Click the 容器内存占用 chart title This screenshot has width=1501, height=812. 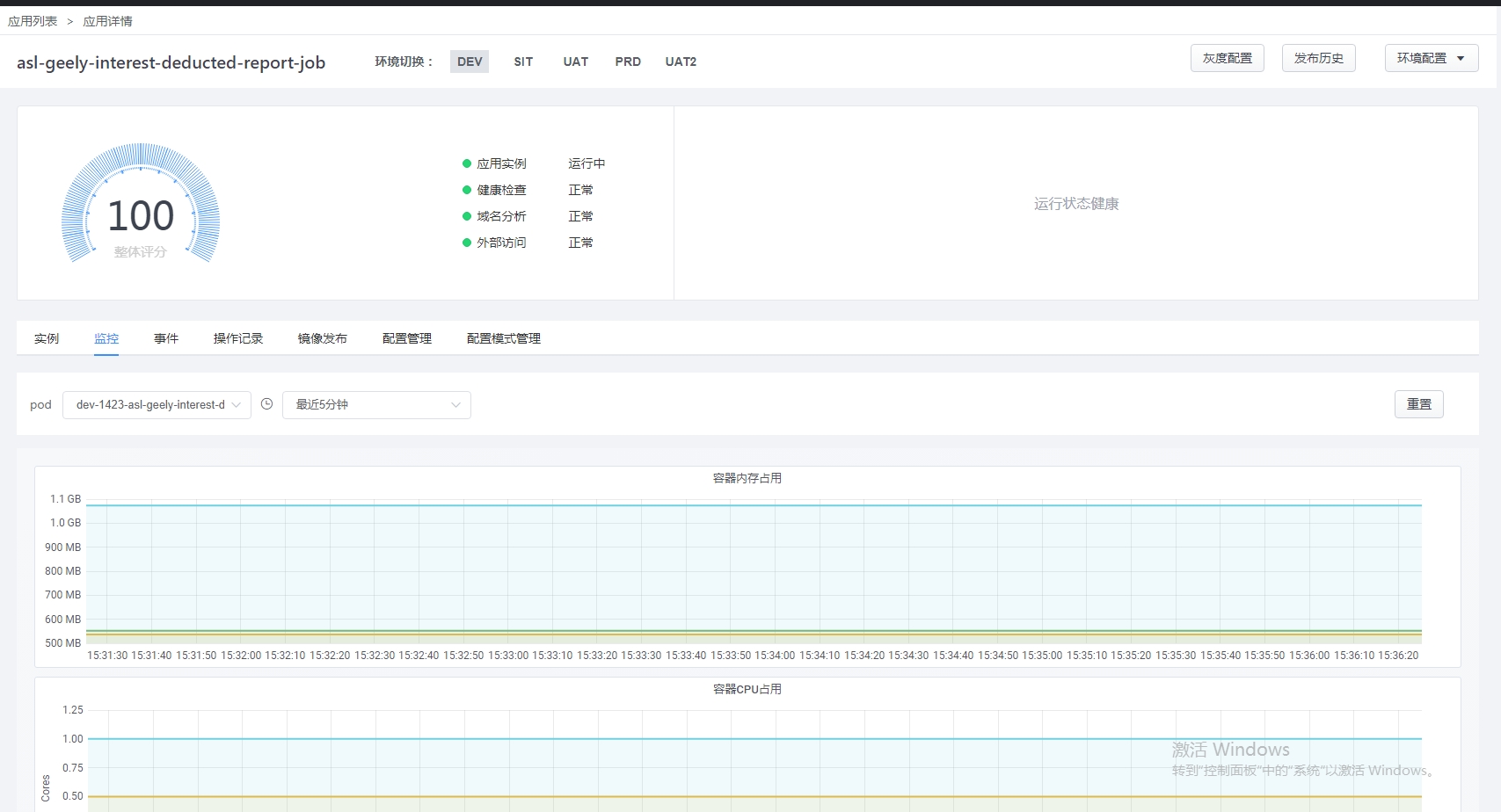tap(747, 478)
